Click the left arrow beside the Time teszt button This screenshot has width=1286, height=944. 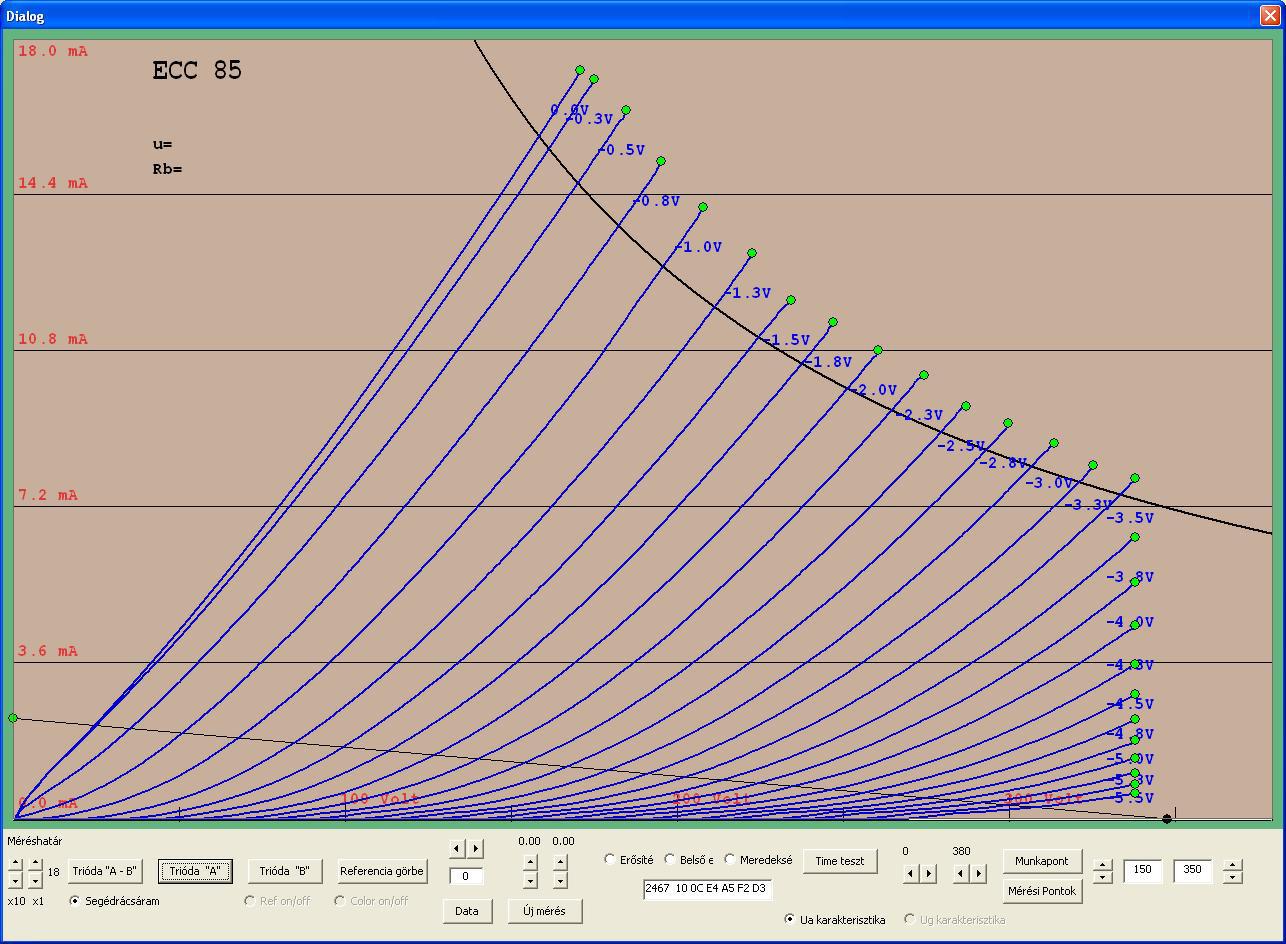click(910, 873)
